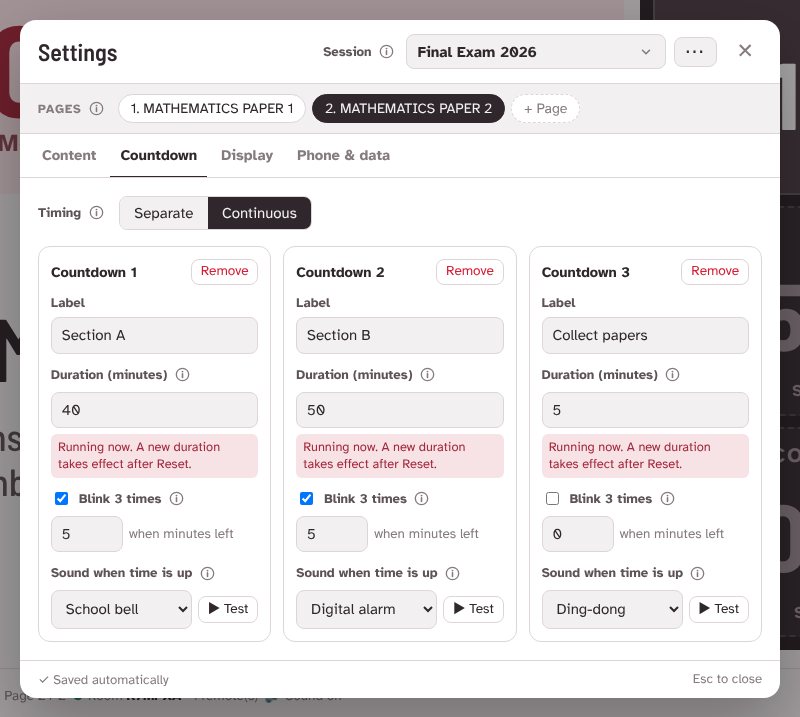Click Countdown 1 Blink 3 times info icon
The image size is (800, 717).
point(177,499)
